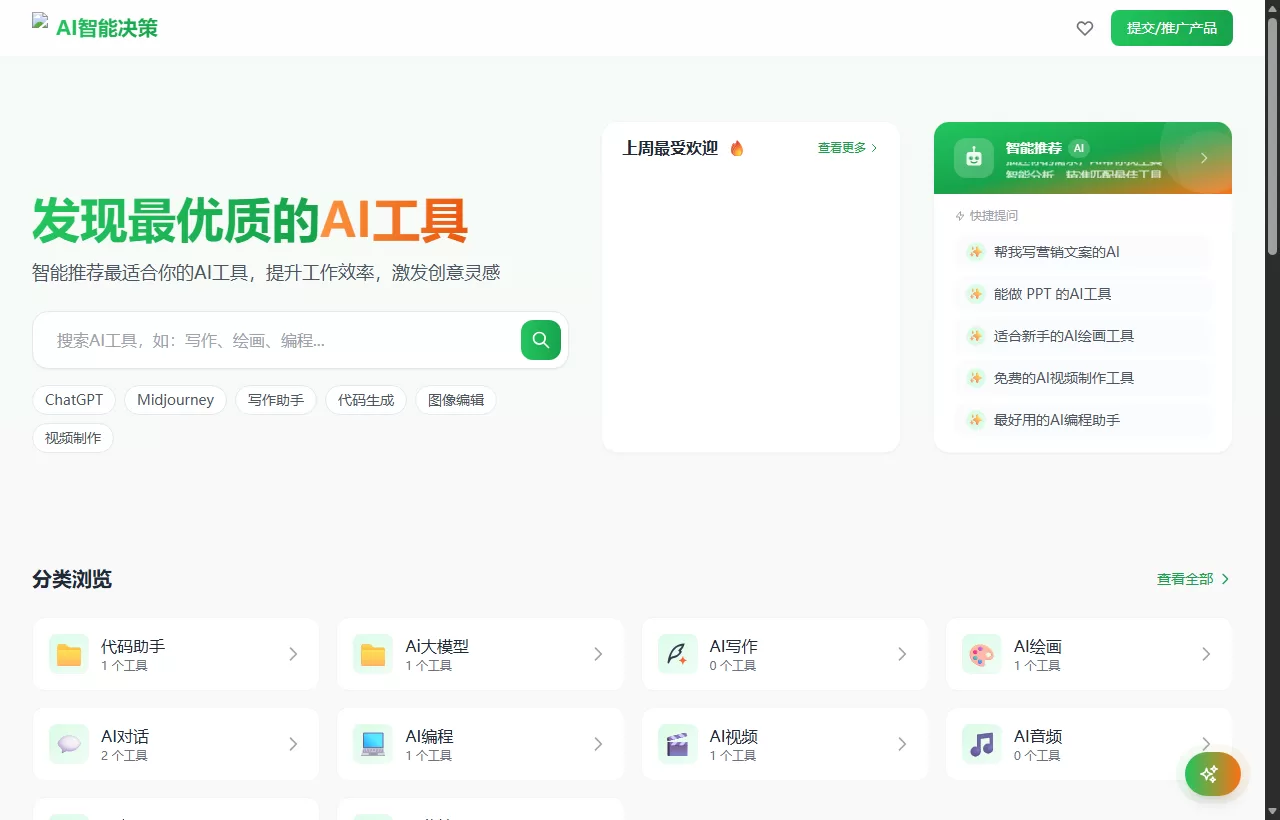This screenshot has width=1280, height=820.
Task: Click the sparkle icon beside 能做 PPT 的AI工具
Action: [976, 294]
